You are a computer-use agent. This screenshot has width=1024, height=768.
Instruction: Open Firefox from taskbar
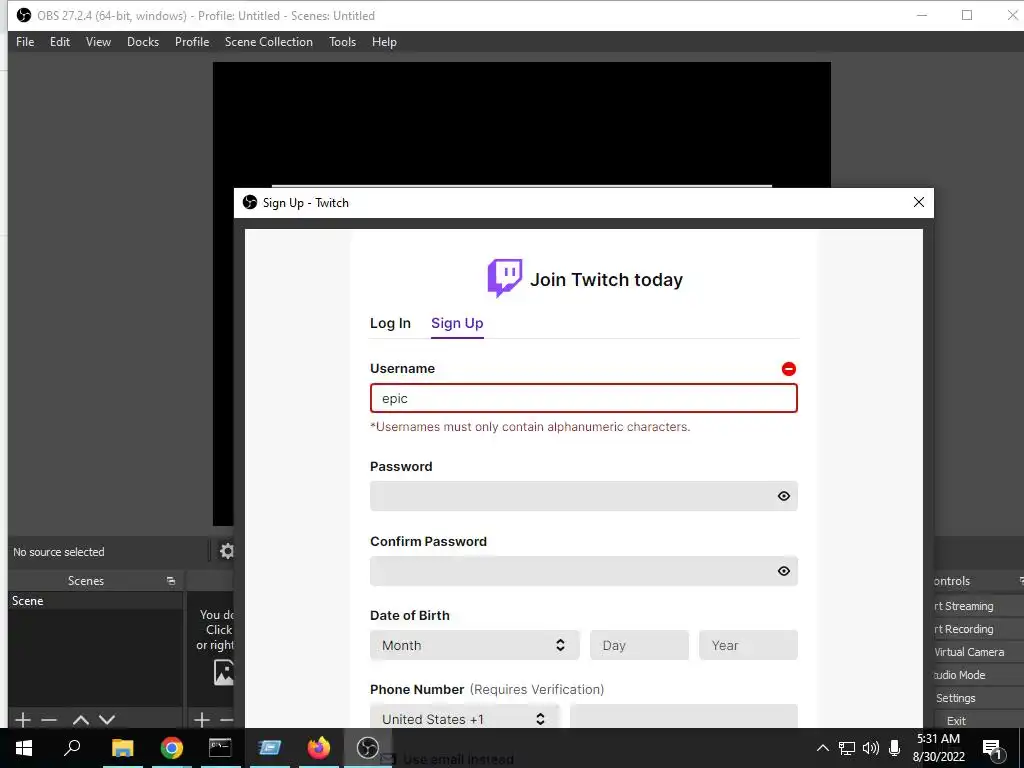pyautogui.click(x=318, y=748)
